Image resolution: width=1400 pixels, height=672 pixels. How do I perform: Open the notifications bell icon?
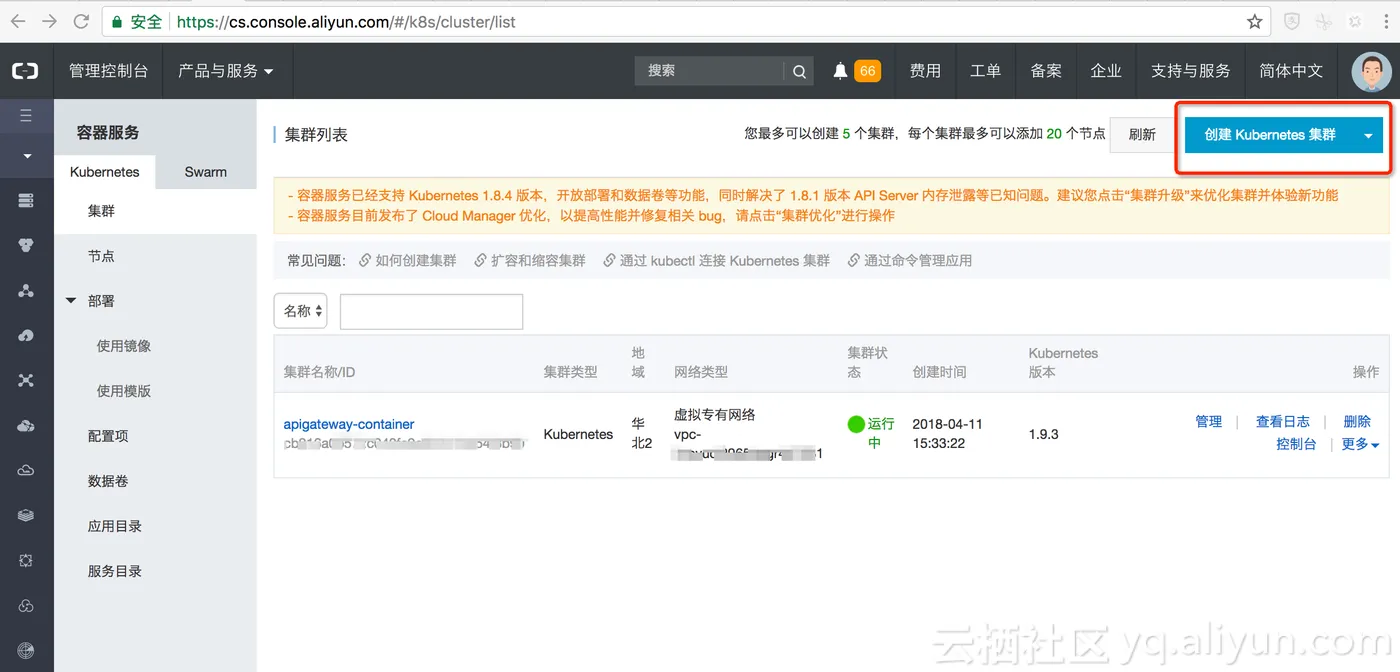tap(840, 71)
